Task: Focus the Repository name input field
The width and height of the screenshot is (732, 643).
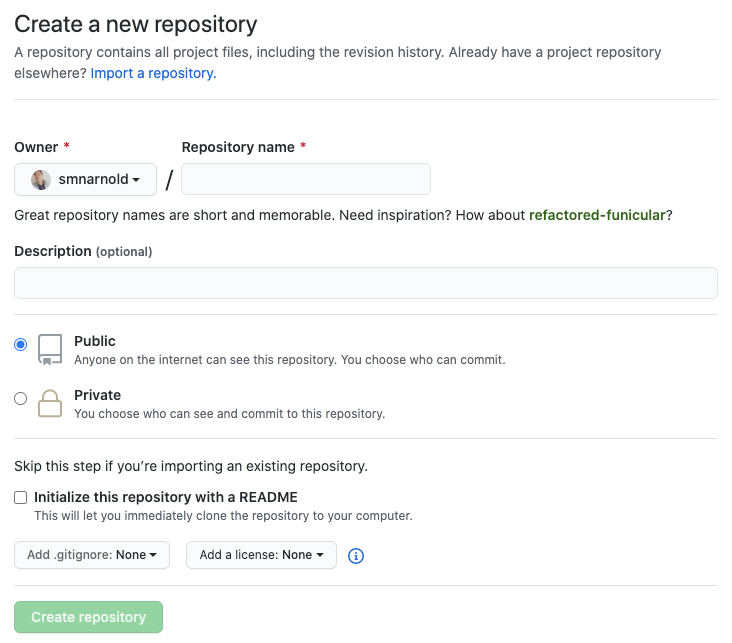Action: 306,179
